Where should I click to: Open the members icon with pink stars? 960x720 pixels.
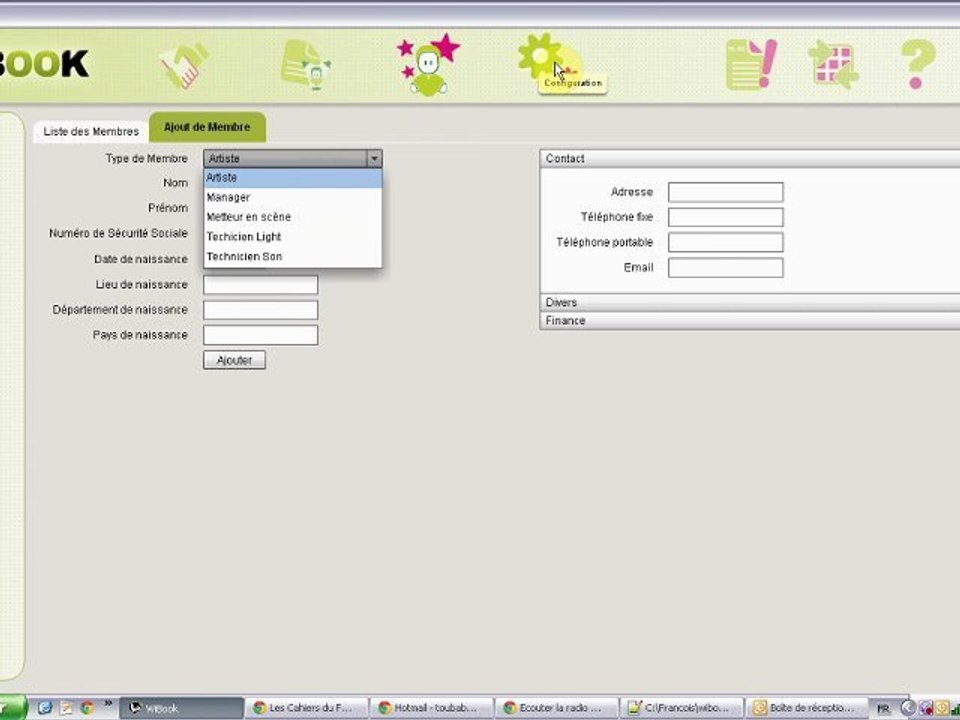(x=429, y=64)
